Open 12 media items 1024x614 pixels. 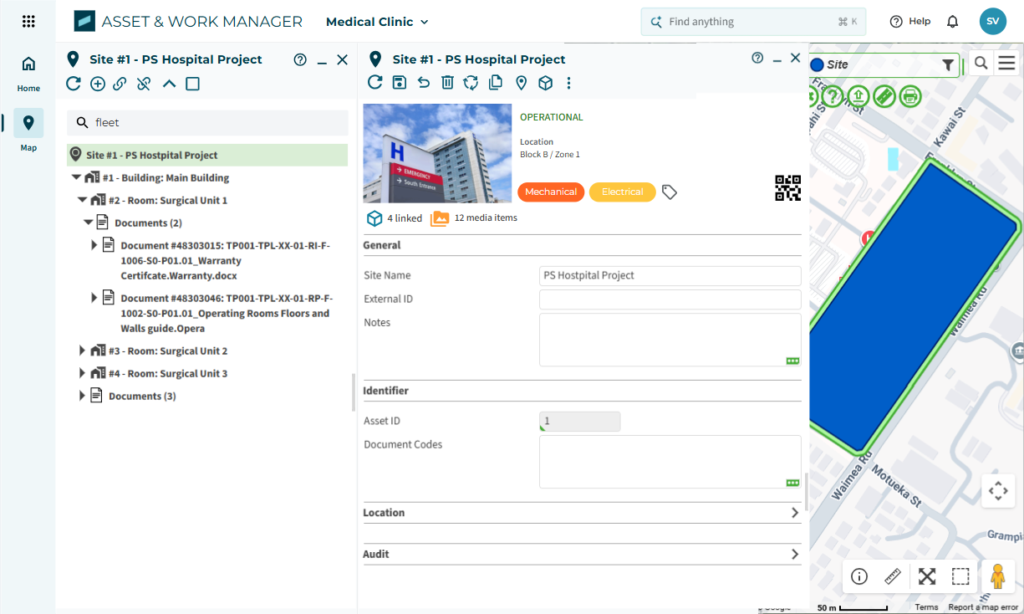[474, 218]
